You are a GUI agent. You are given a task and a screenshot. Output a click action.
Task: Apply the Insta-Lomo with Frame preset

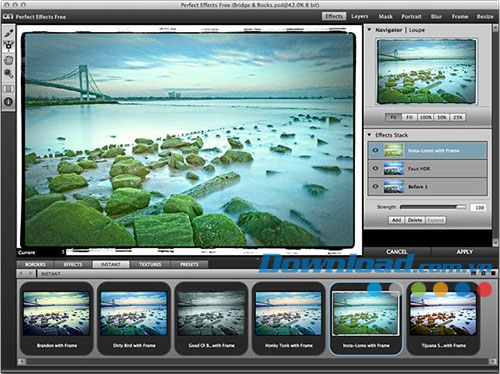point(366,318)
